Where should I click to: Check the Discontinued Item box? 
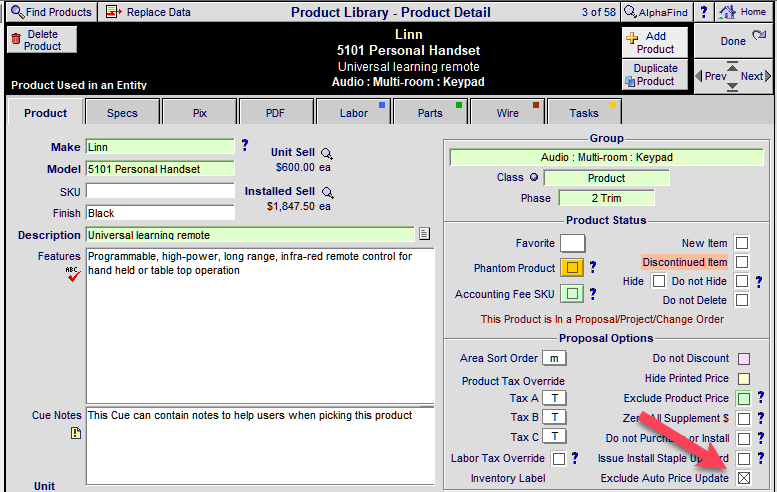click(x=742, y=262)
